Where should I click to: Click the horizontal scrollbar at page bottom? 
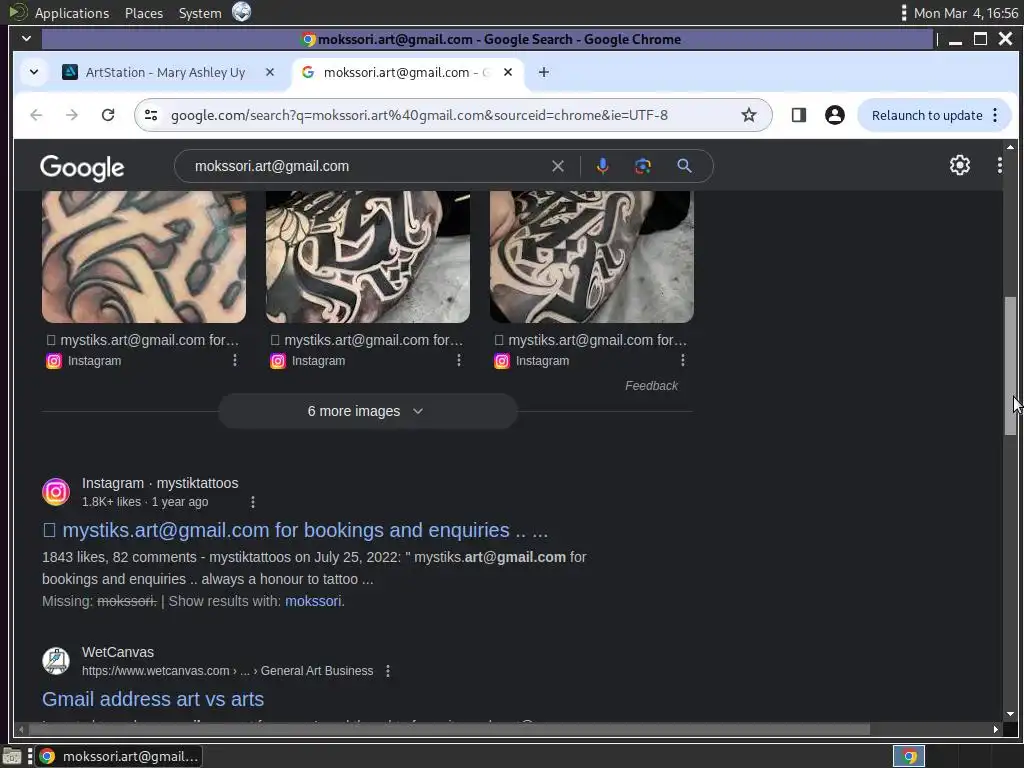[449, 729]
